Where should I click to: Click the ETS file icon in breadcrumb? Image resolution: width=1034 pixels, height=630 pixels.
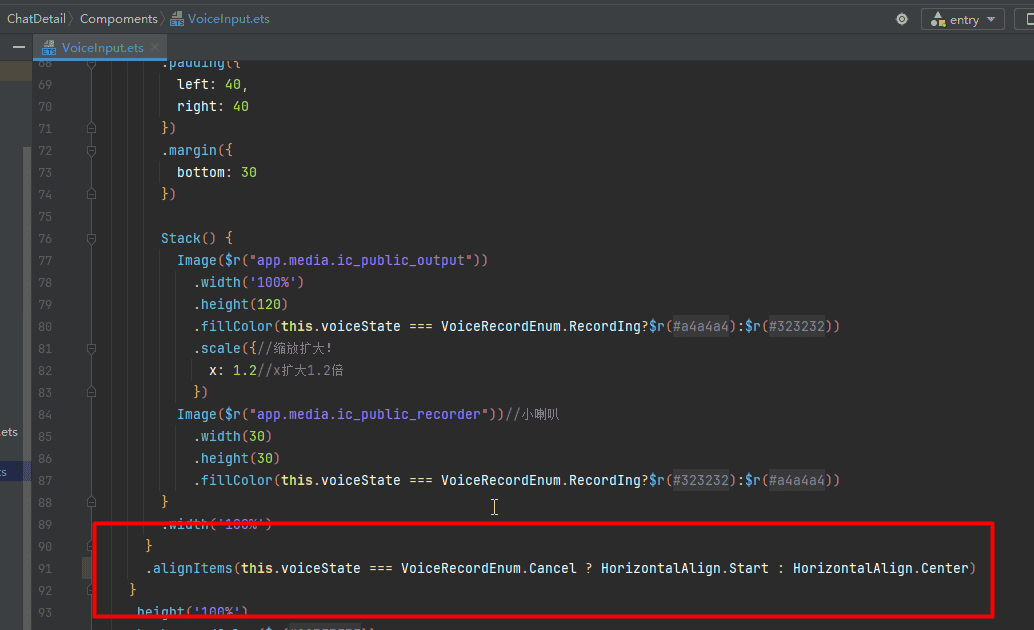coord(177,19)
